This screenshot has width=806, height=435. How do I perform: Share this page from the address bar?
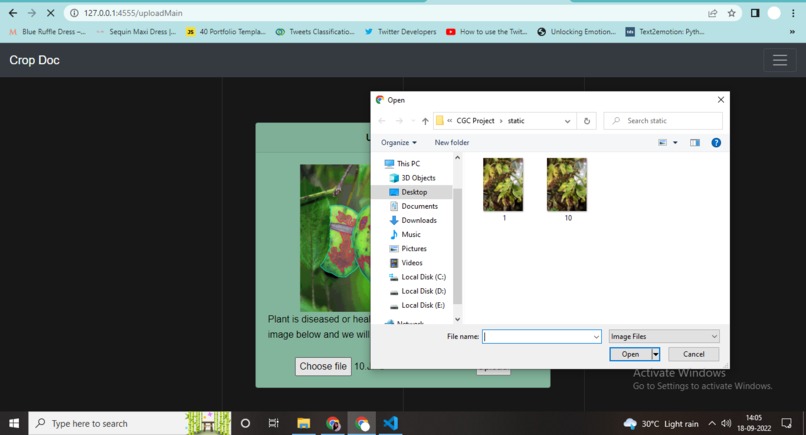pyautogui.click(x=712, y=13)
